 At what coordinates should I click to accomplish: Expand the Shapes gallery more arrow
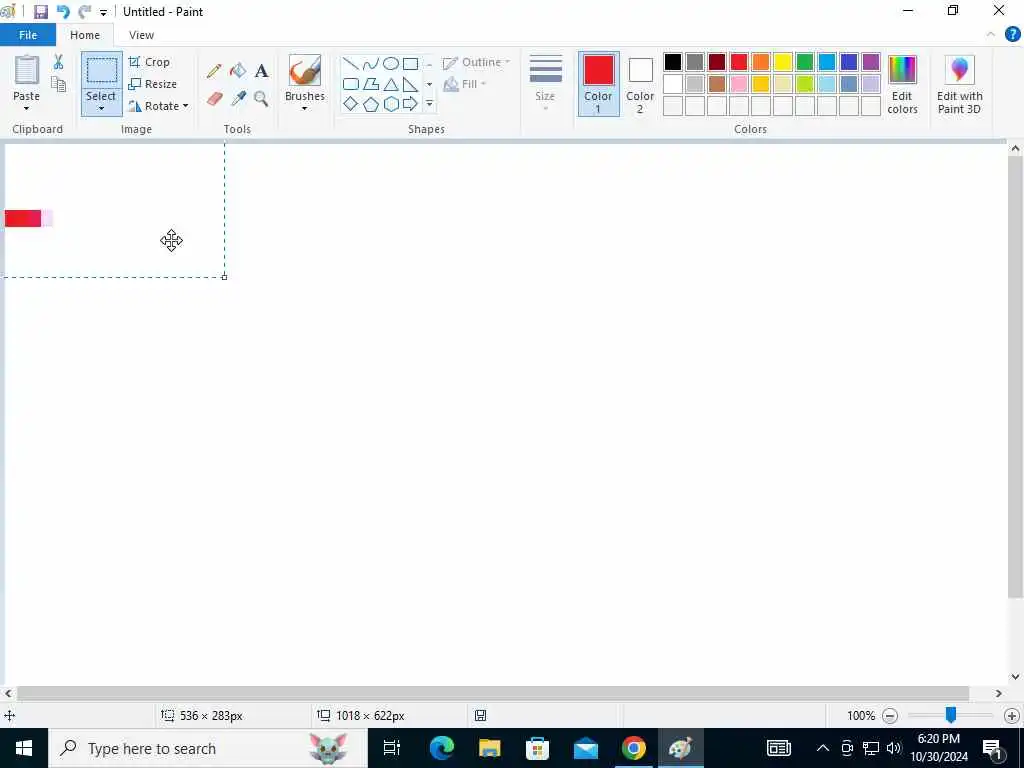429,104
